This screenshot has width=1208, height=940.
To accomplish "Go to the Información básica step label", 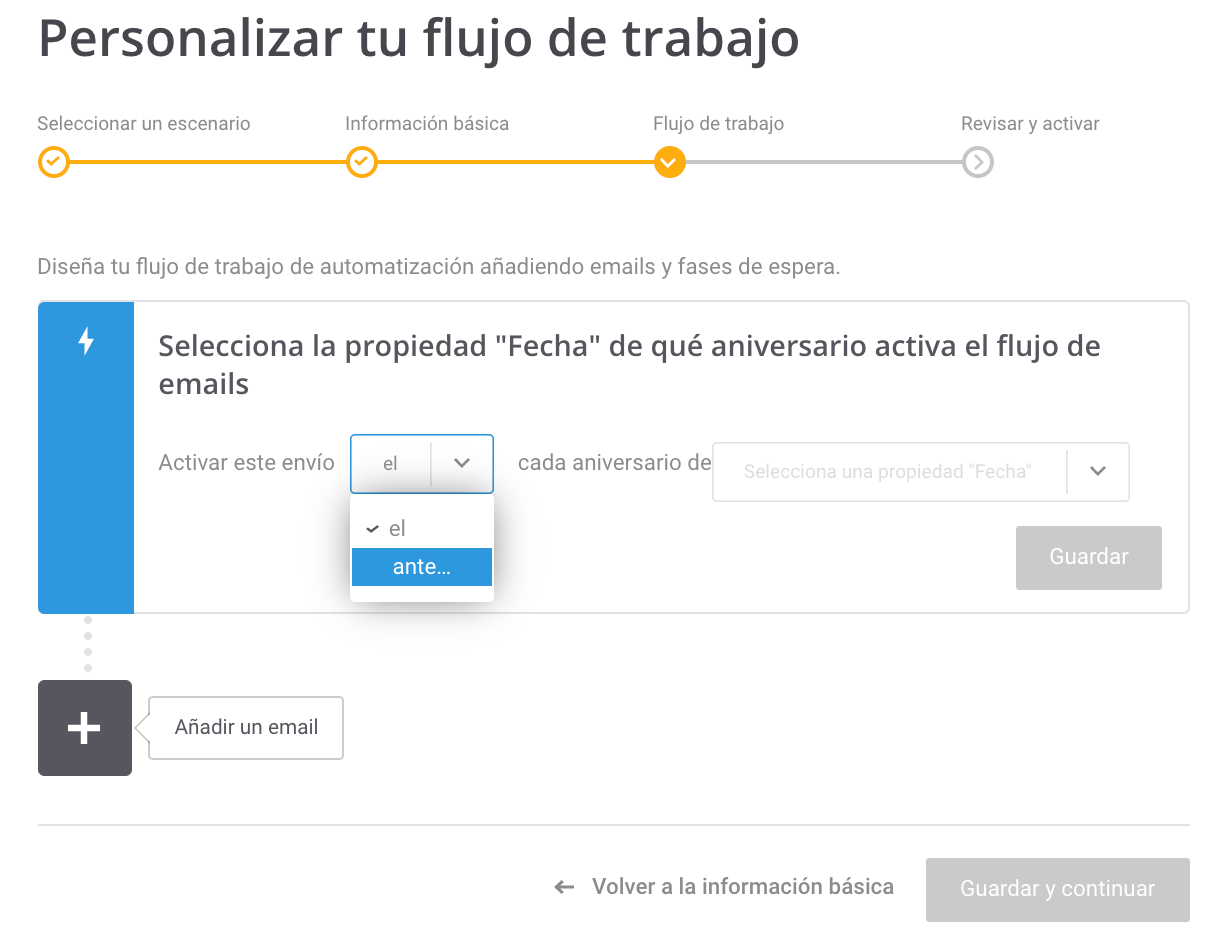I will (x=427, y=124).
